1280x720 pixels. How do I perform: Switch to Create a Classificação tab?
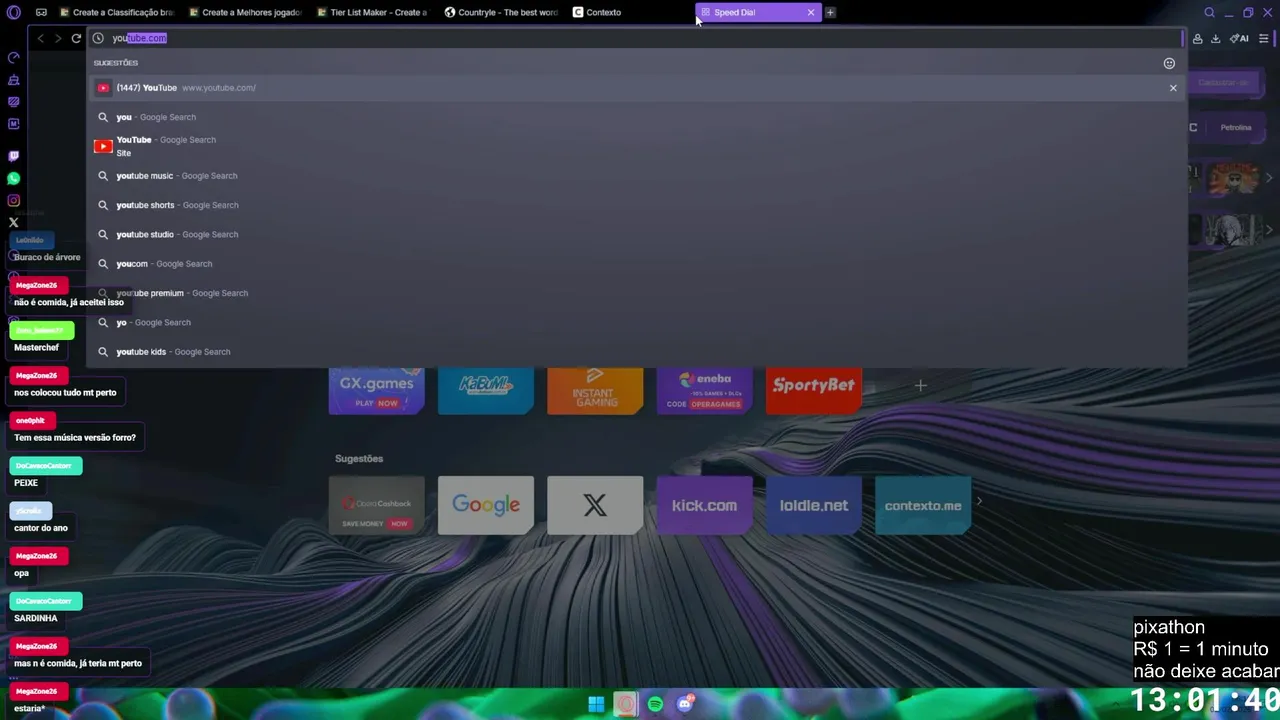pos(117,12)
